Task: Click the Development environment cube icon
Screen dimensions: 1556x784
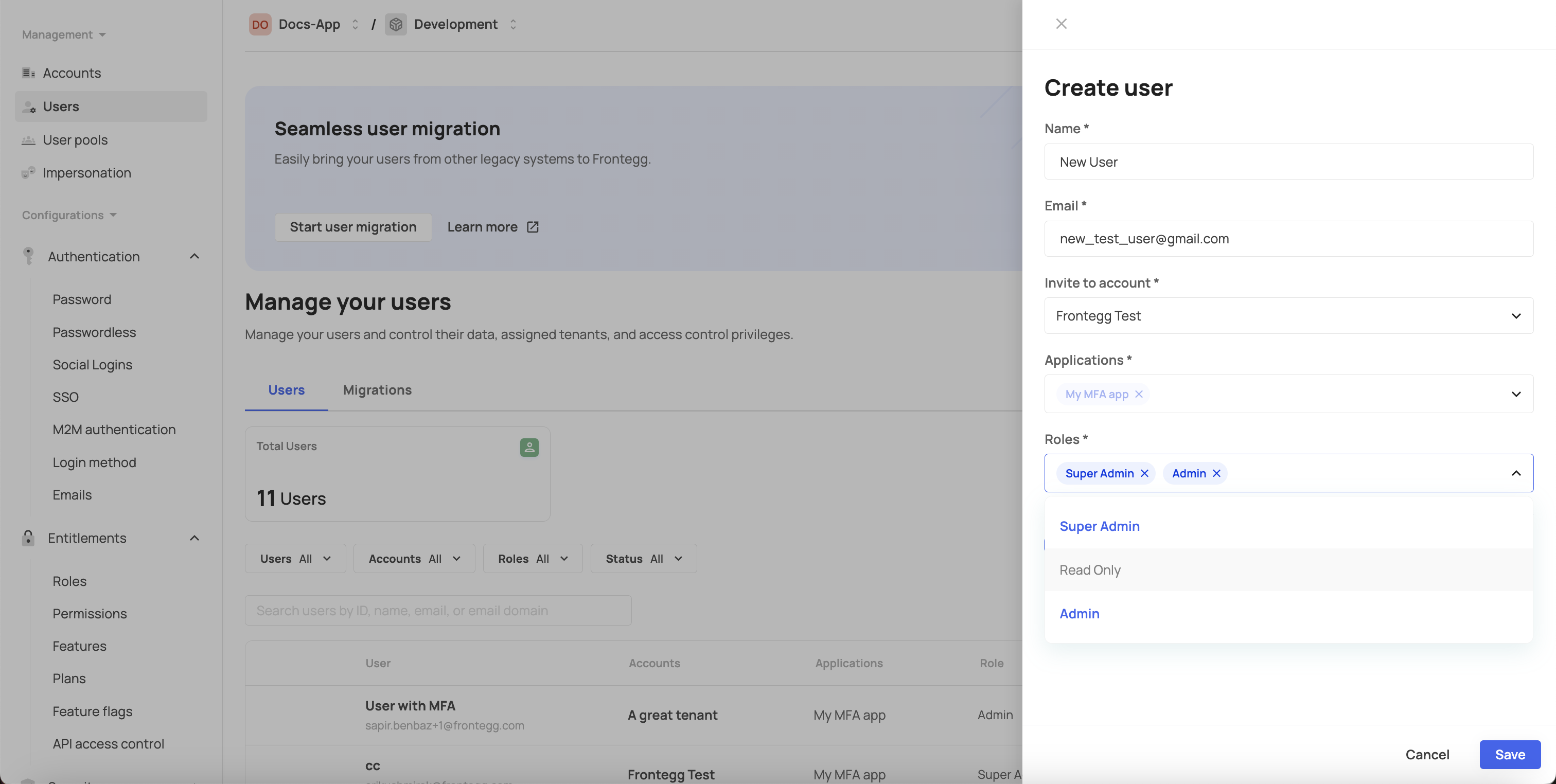Action: click(396, 24)
